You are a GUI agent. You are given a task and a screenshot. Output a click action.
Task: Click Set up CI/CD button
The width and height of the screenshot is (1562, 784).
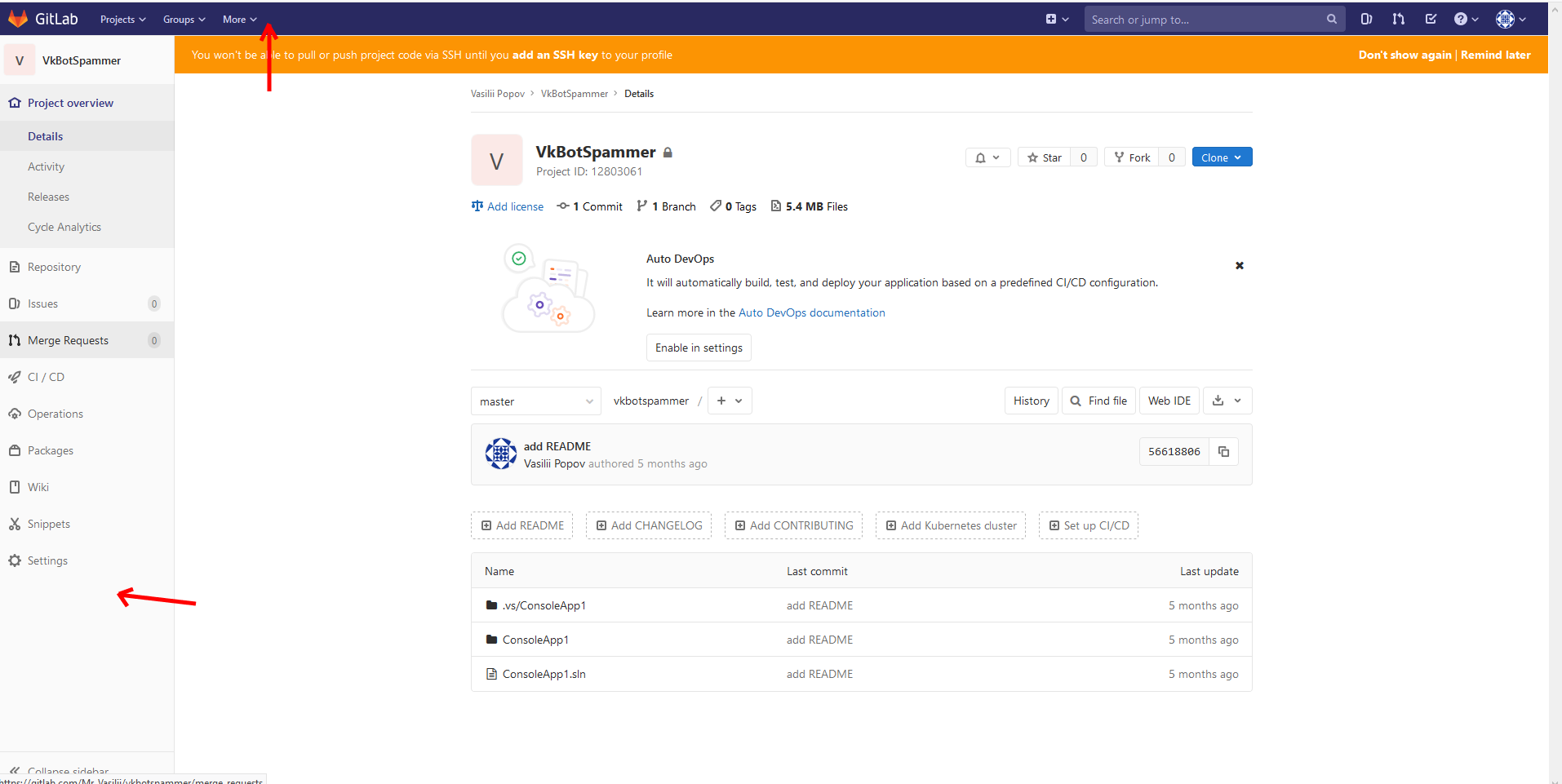coord(1089,525)
